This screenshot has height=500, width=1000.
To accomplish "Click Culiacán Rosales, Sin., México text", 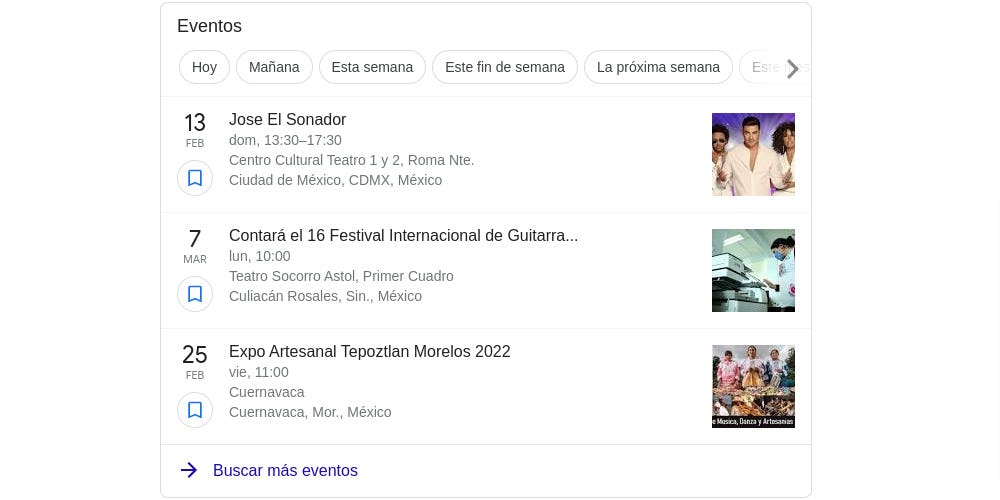I will pos(325,297).
